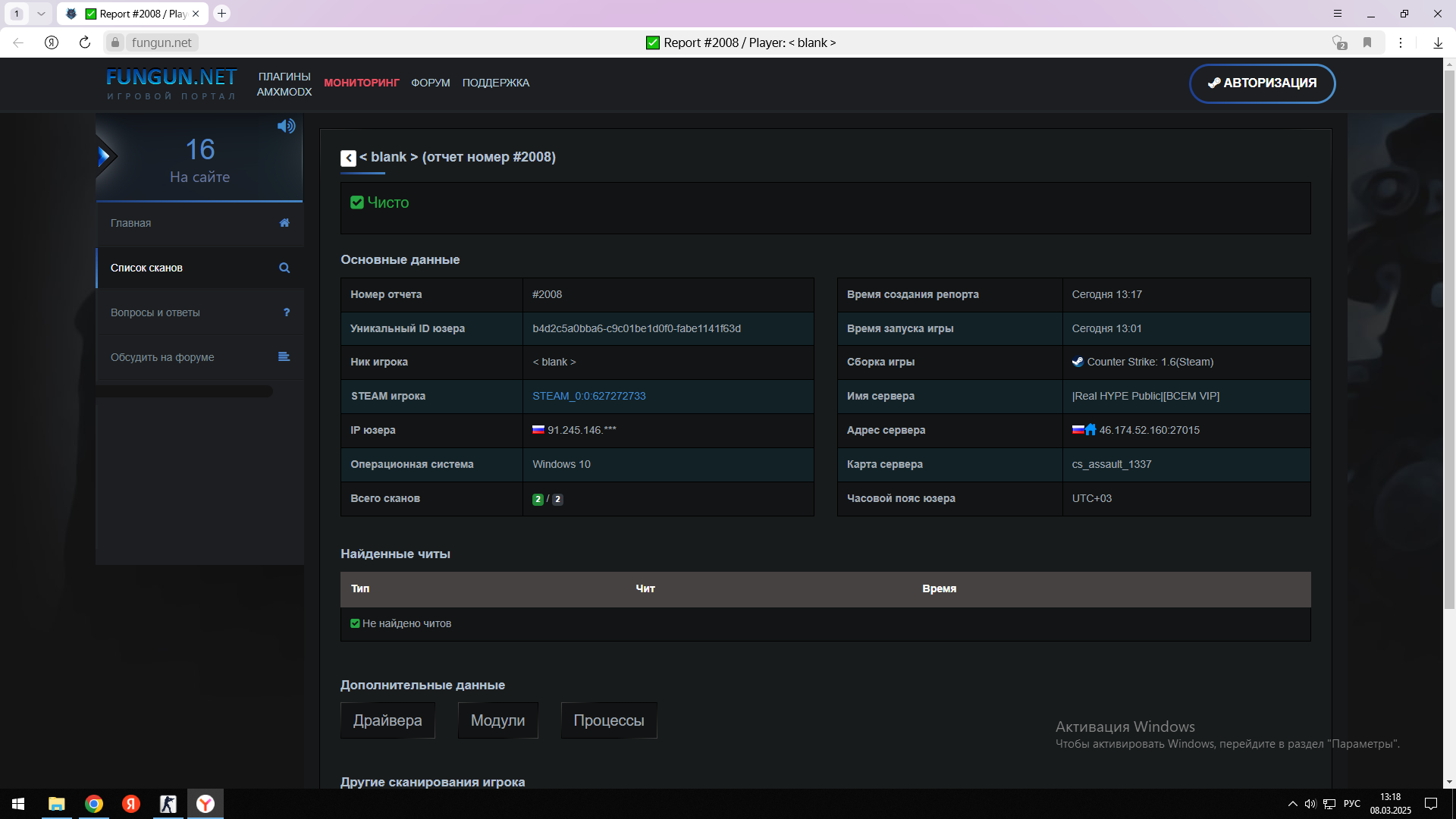Open the Counter-Strike icon in the taskbar
This screenshot has height=819, width=1456.
coord(168,804)
